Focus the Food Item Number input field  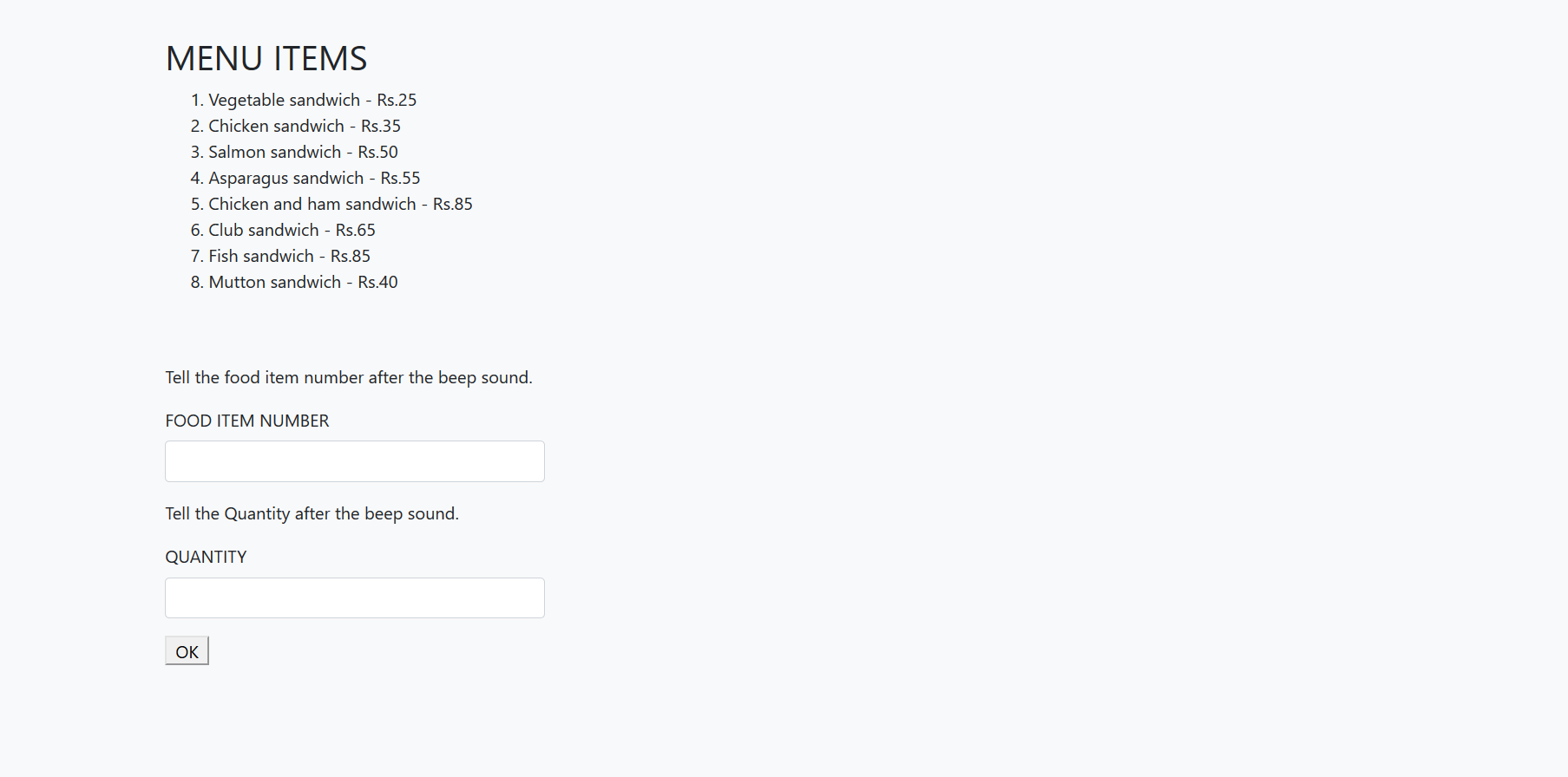[x=354, y=461]
